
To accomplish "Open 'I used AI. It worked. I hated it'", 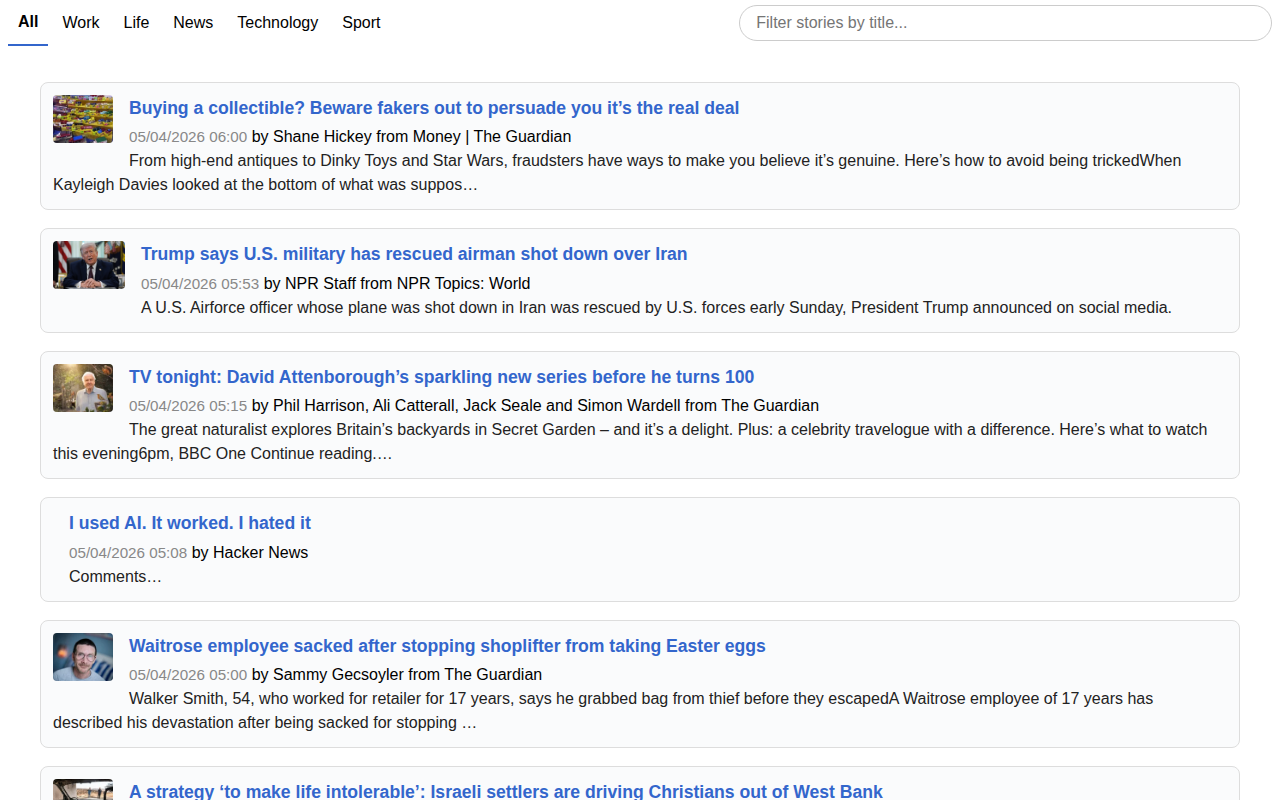I will pyautogui.click(x=190, y=523).
